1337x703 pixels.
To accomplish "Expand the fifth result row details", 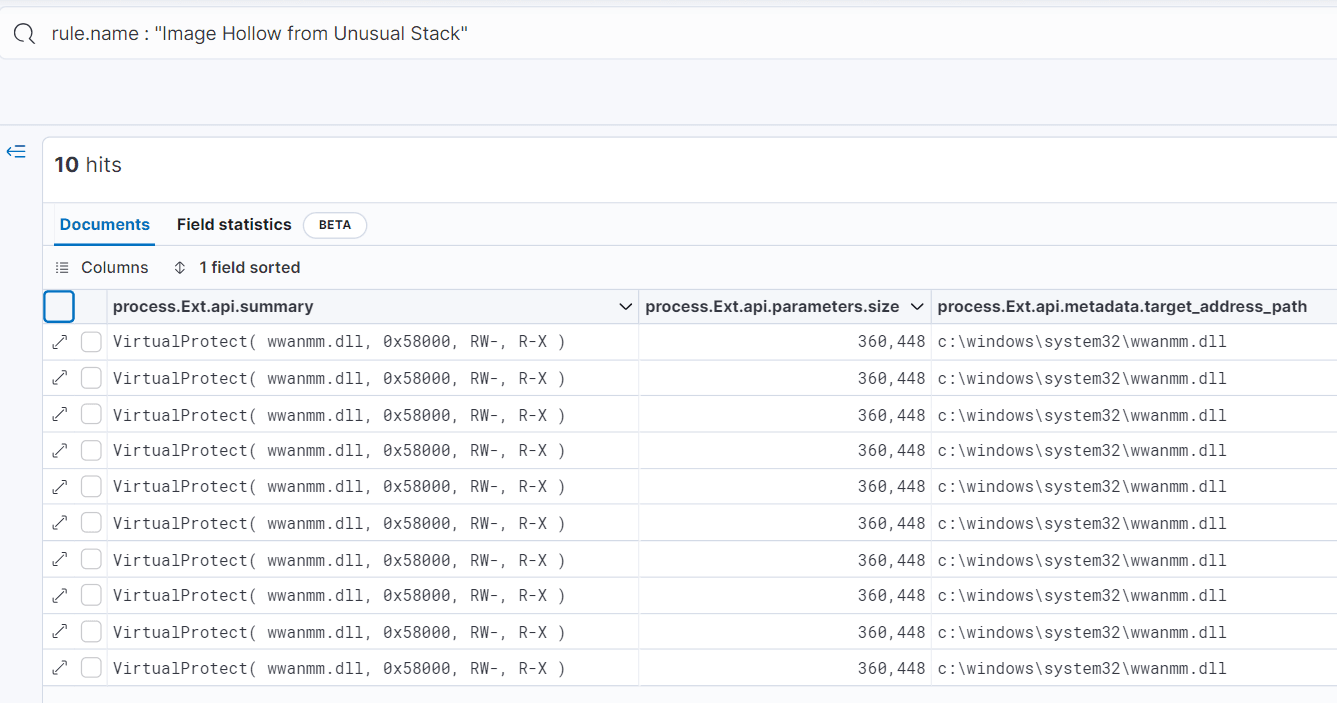I will 60,487.
